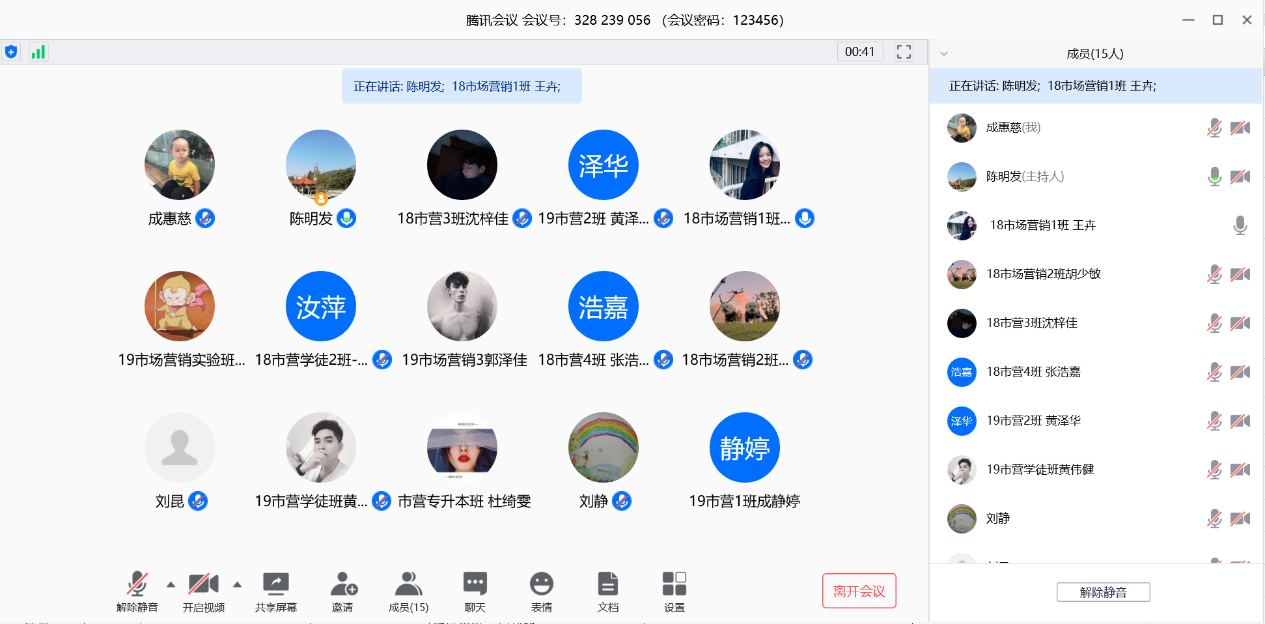Collapse the 成员(15人) panel chevron
The height and width of the screenshot is (624, 1265).
point(944,54)
